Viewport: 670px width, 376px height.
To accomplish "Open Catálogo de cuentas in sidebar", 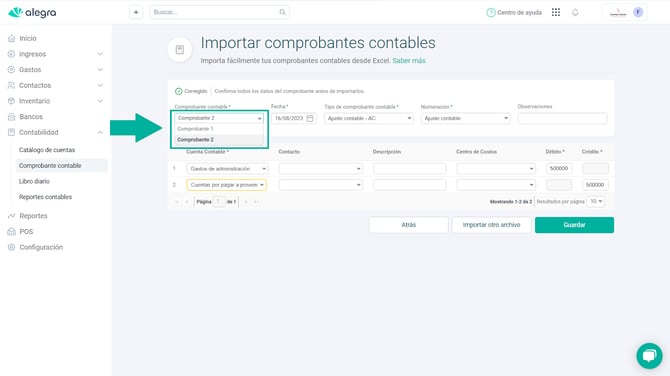I will tap(47, 150).
